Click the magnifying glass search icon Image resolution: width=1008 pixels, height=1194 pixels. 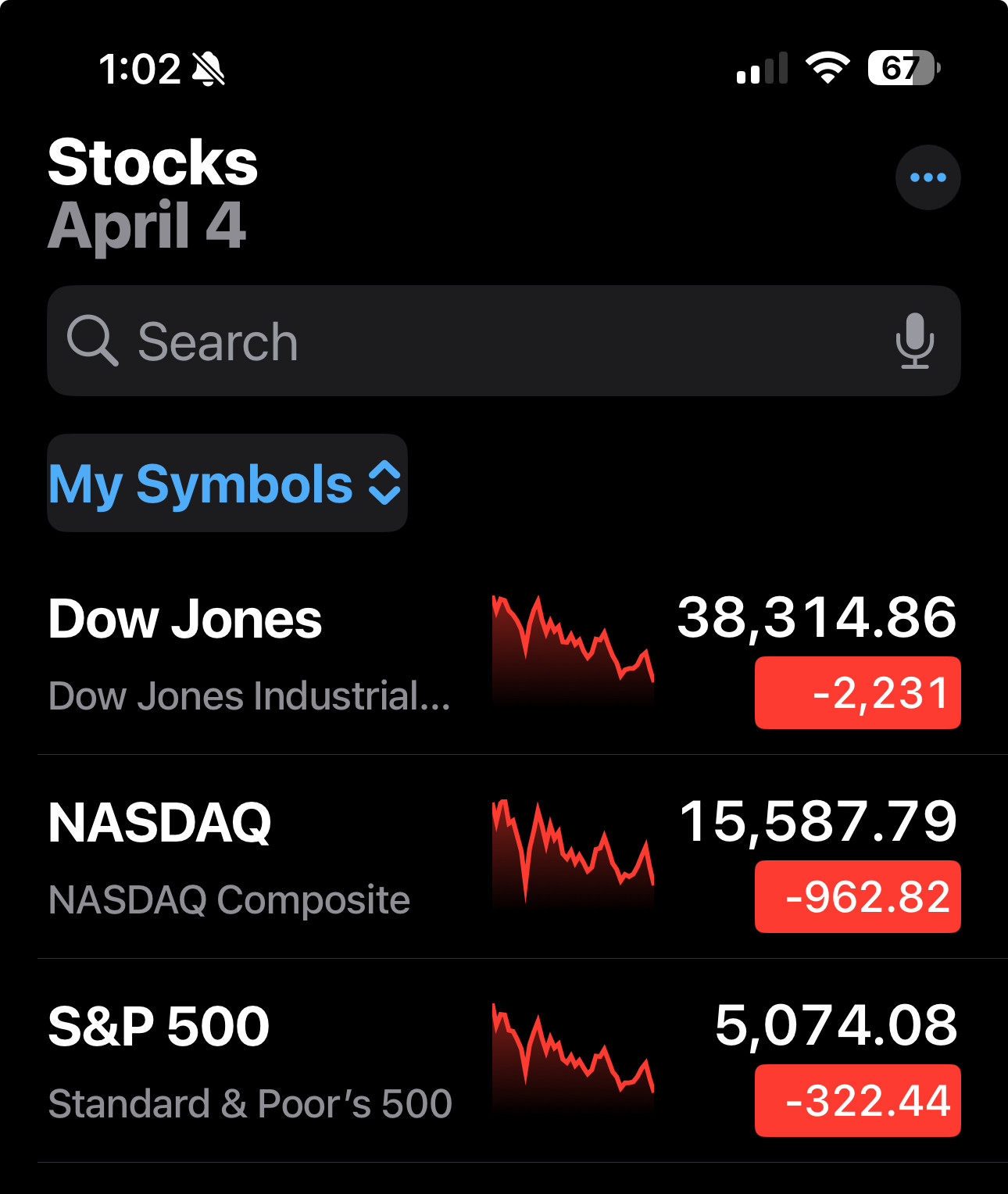click(x=92, y=341)
